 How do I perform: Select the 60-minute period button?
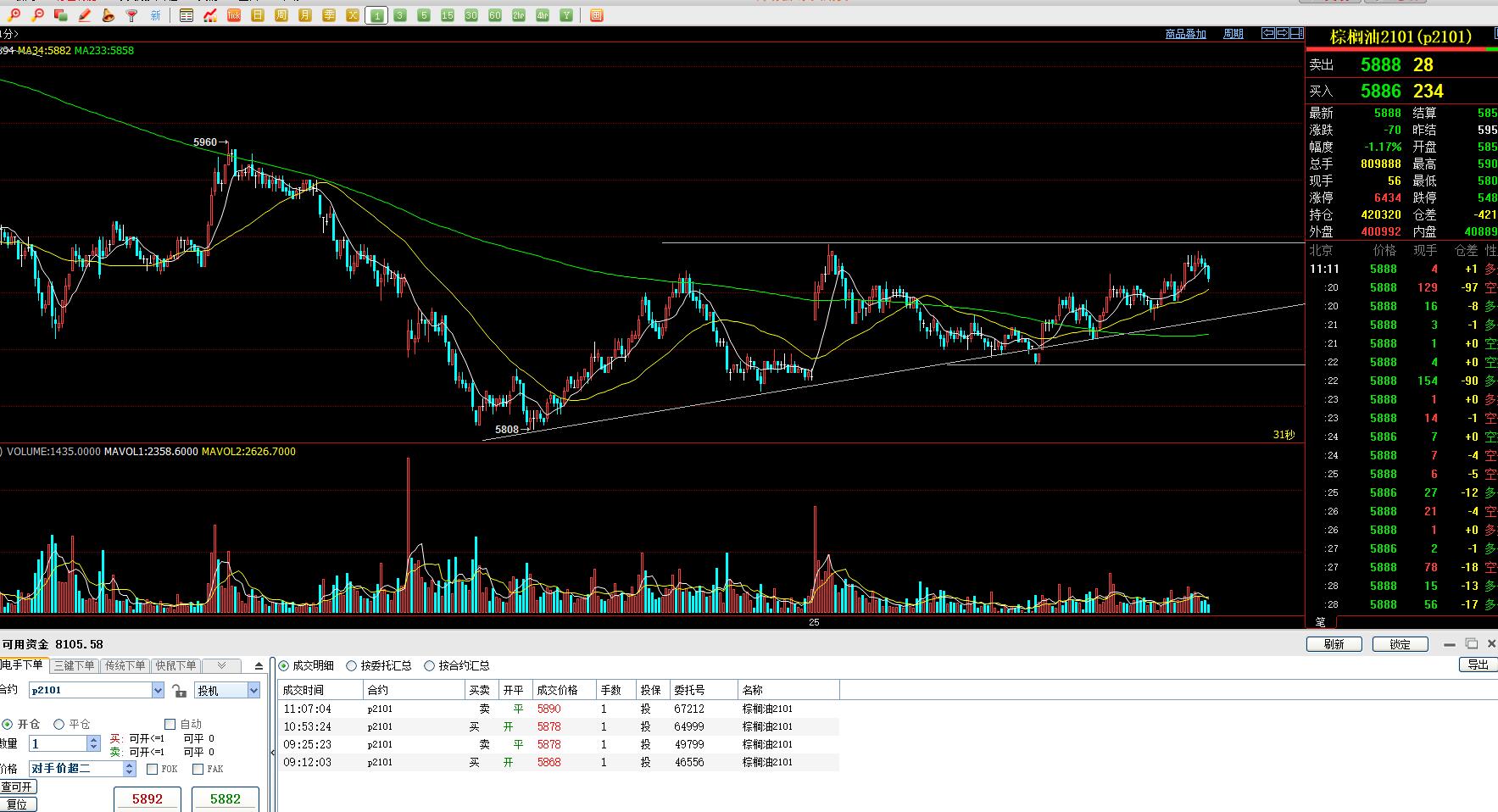tap(495, 15)
